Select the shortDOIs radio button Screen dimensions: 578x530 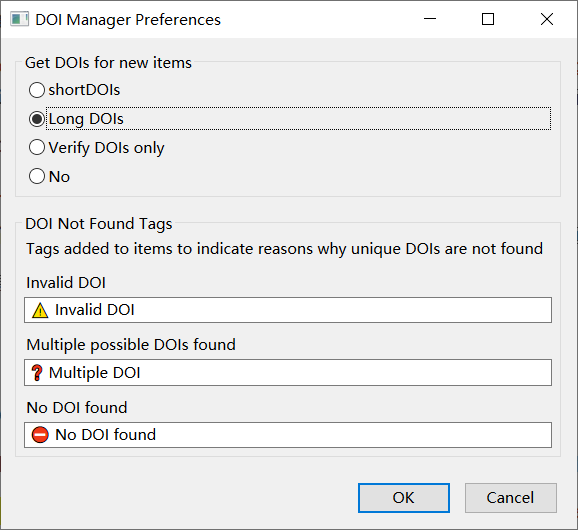[x=37, y=90]
